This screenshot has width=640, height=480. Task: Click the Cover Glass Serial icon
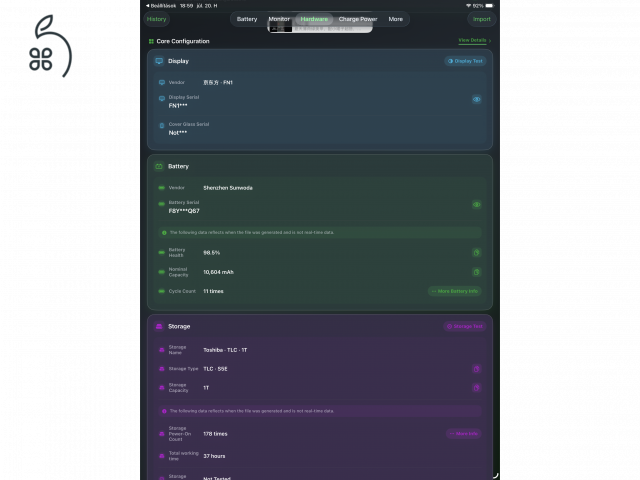tap(162, 126)
